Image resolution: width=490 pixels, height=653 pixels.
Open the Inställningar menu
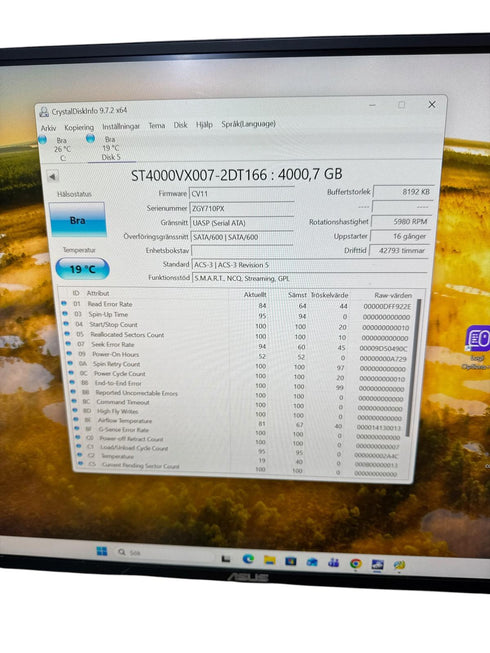(121, 126)
